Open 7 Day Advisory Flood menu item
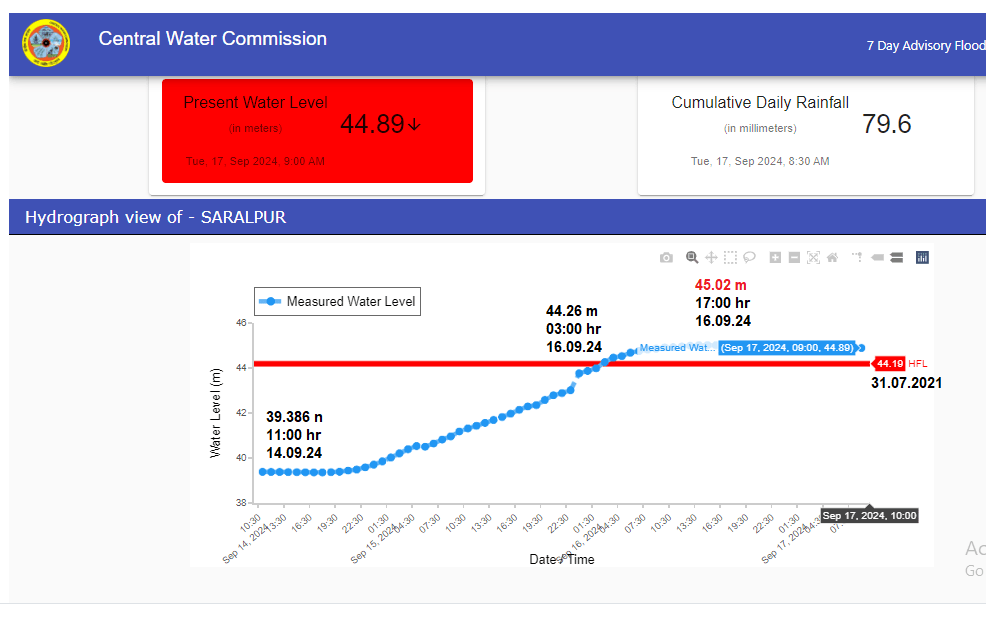Viewport: 986px width, 618px height. 925,46
